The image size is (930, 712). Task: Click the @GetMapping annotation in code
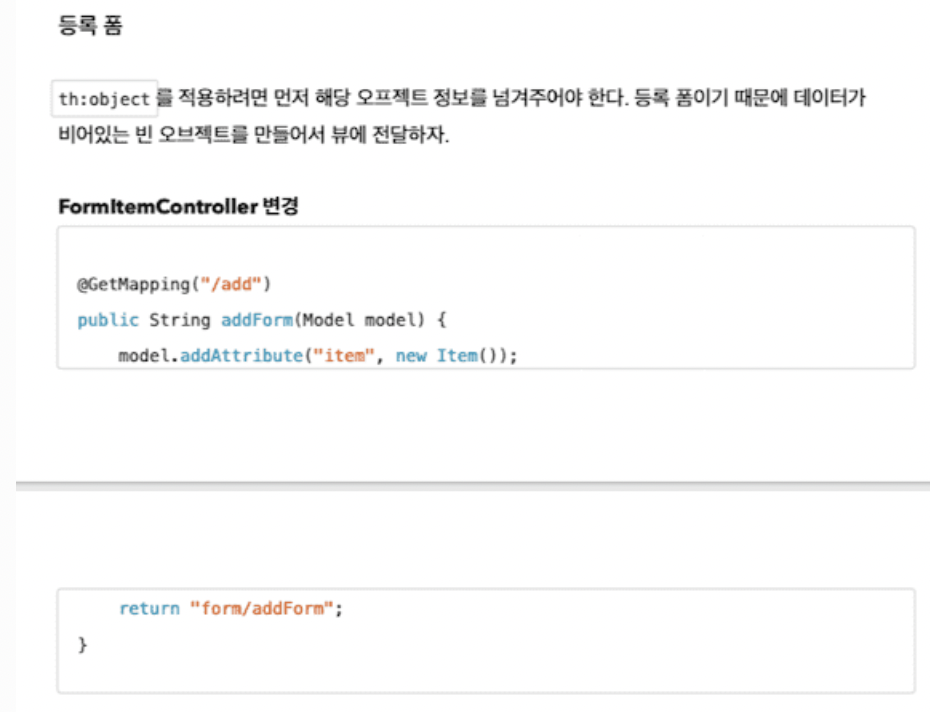(133, 284)
